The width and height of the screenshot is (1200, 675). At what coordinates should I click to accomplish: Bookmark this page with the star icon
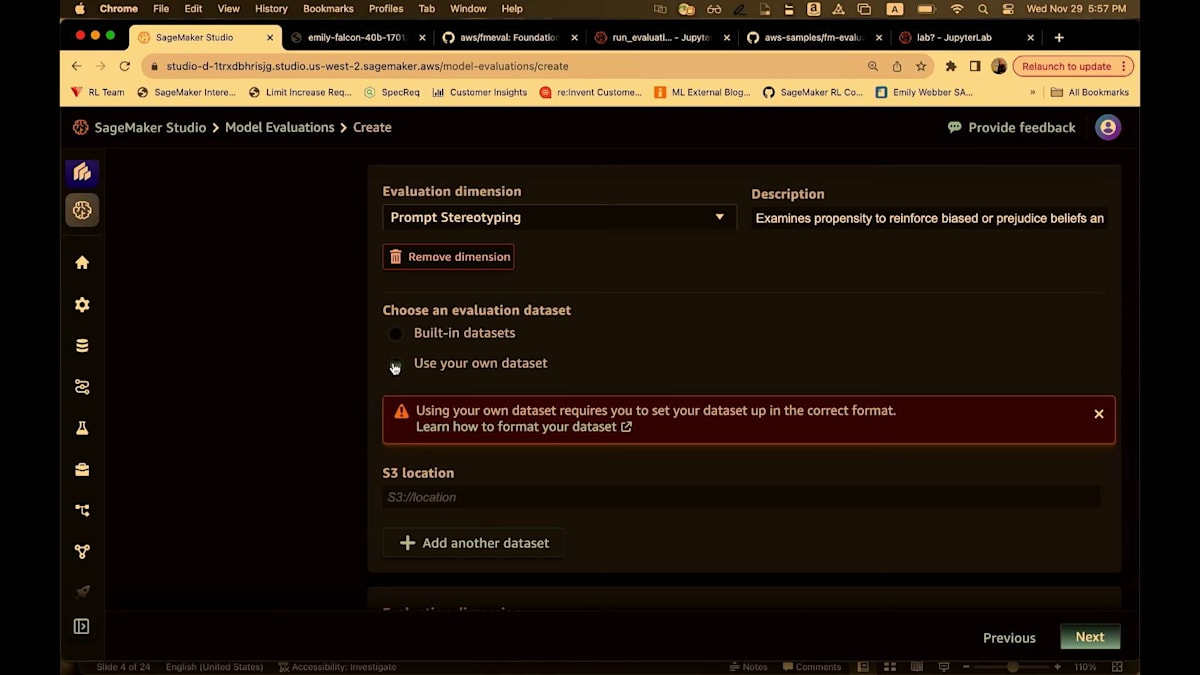921,66
